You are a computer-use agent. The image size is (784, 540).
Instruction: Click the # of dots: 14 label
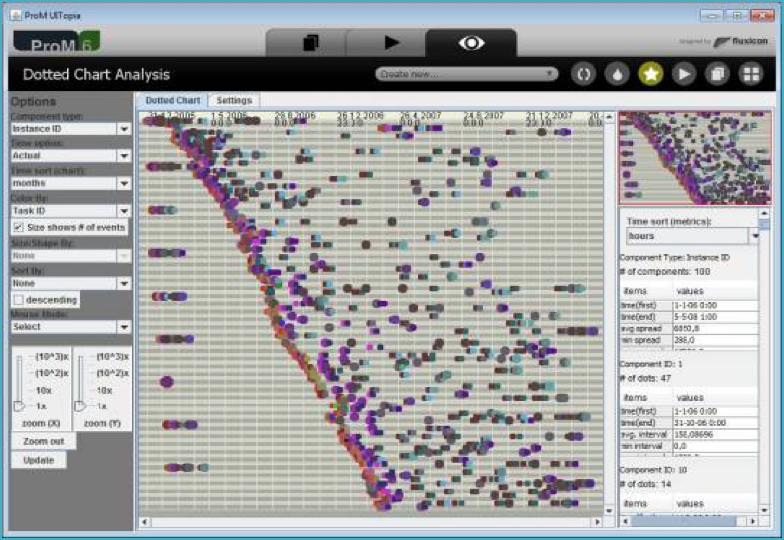646,484
